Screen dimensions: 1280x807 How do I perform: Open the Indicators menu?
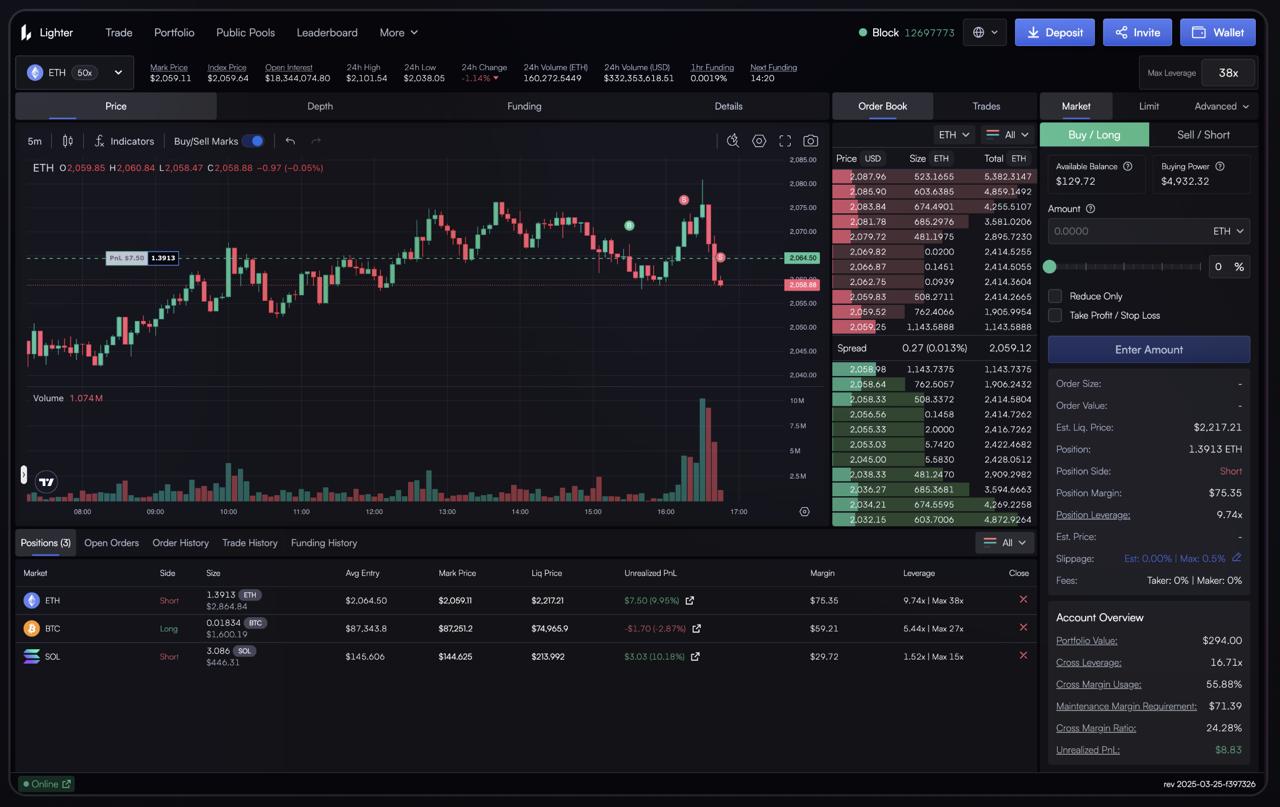(124, 141)
